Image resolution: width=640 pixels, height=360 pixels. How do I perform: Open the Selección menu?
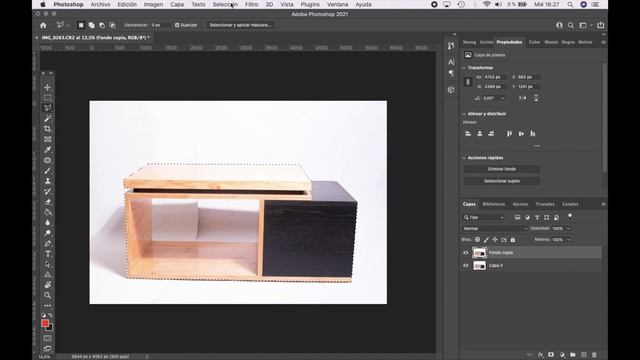(x=225, y=4)
